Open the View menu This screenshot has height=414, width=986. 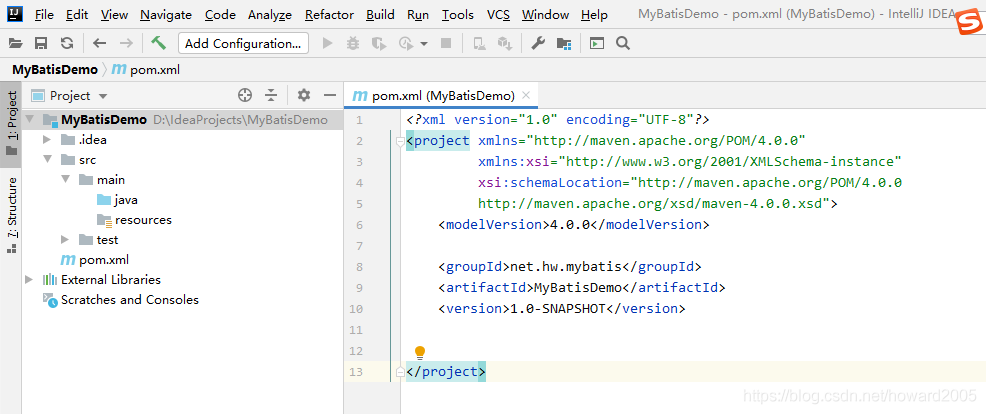pyautogui.click(x=114, y=14)
